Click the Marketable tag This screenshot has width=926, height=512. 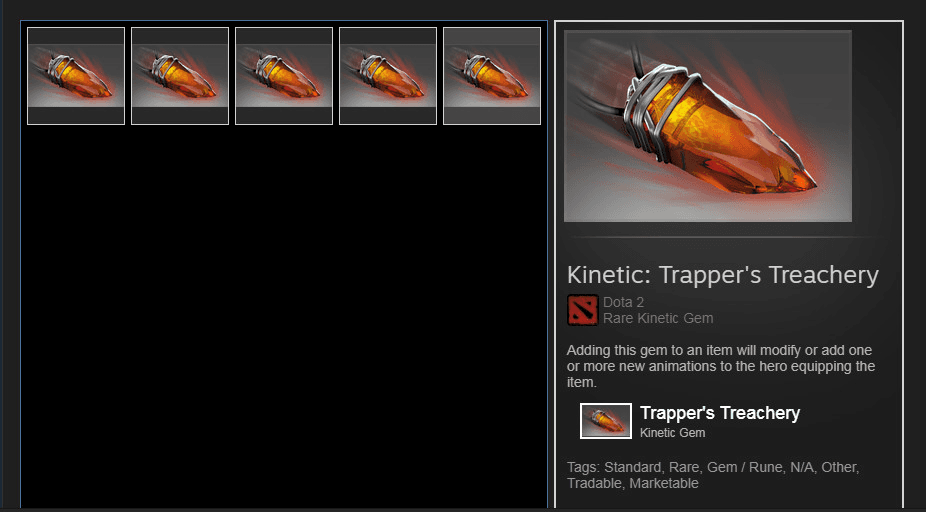(x=664, y=483)
